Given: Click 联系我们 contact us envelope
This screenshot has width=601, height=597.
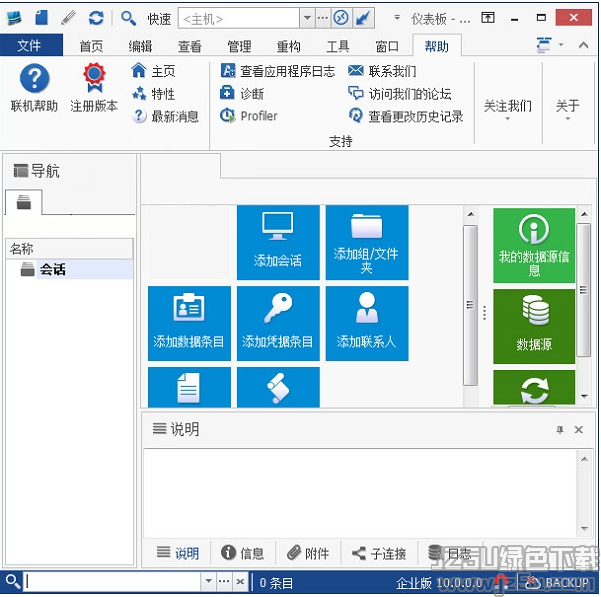Looking at the screenshot, I should 382,71.
